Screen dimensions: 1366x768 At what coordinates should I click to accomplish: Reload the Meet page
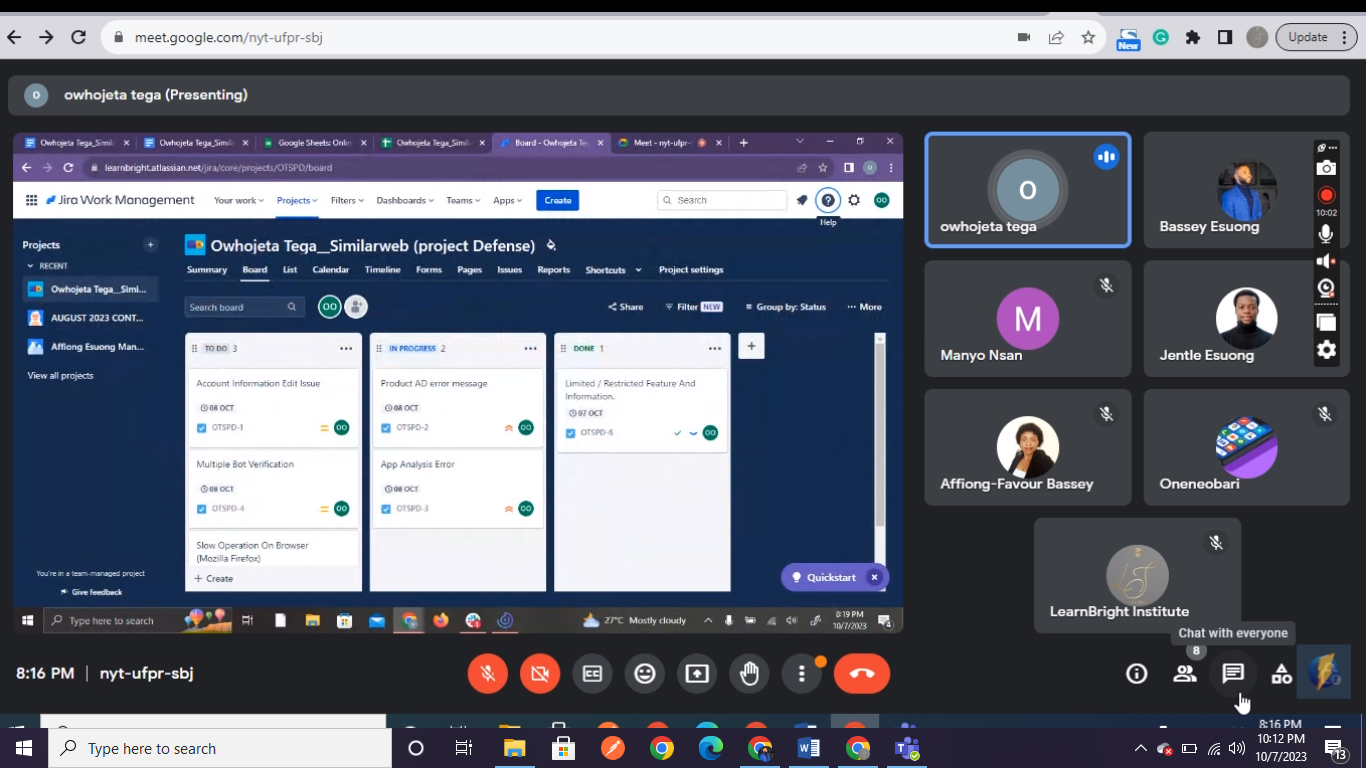[78, 37]
